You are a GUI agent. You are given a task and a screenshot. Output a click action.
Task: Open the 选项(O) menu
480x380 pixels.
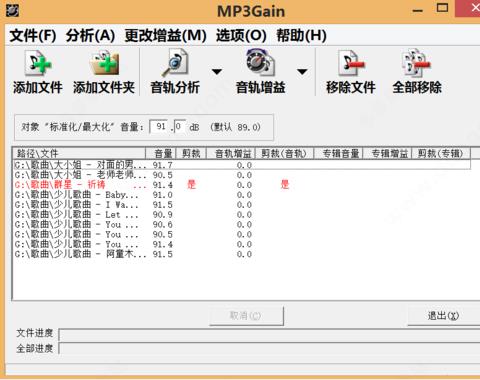point(241,35)
